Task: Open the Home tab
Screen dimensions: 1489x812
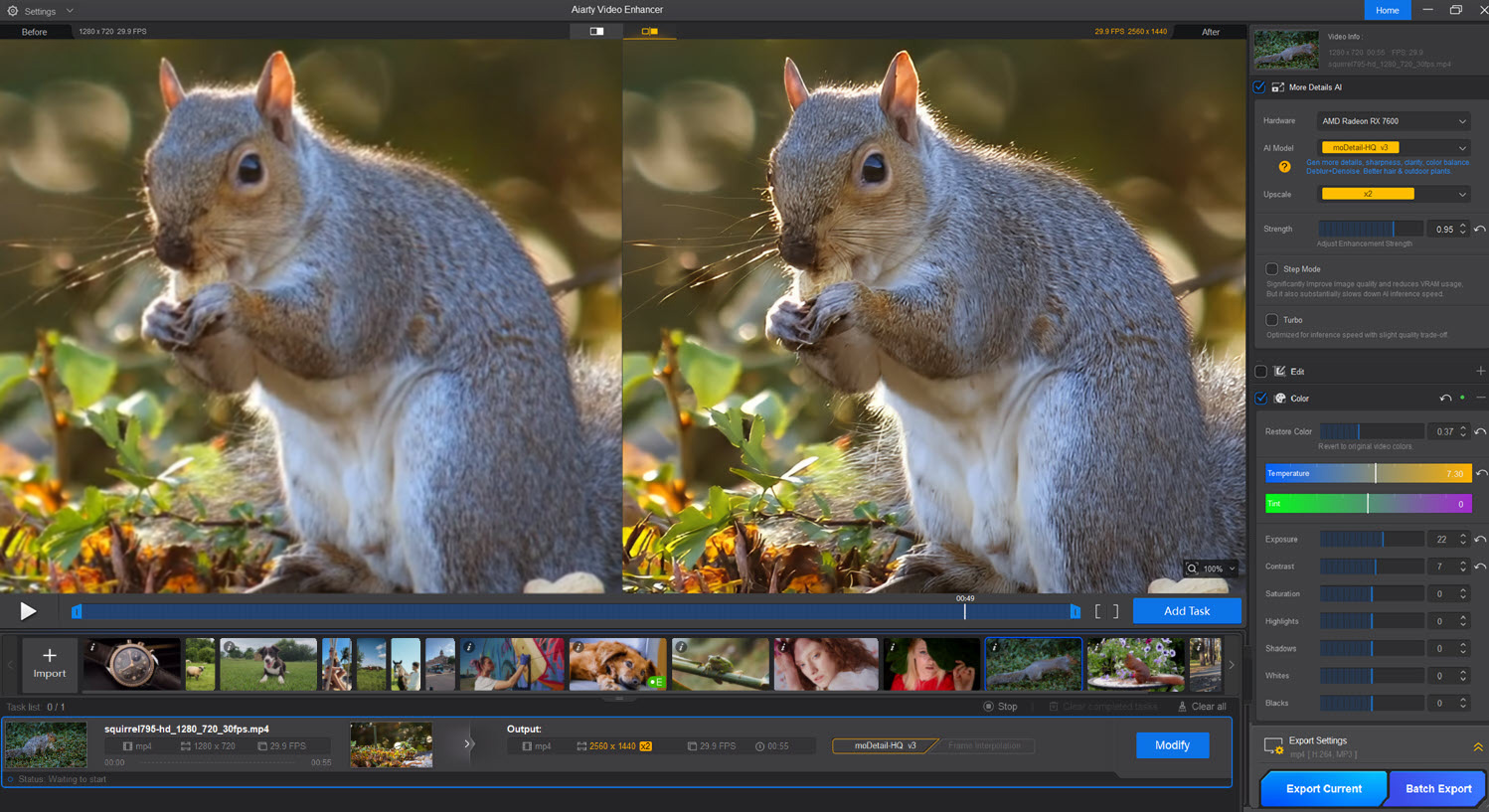Action: tap(1387, 10)
